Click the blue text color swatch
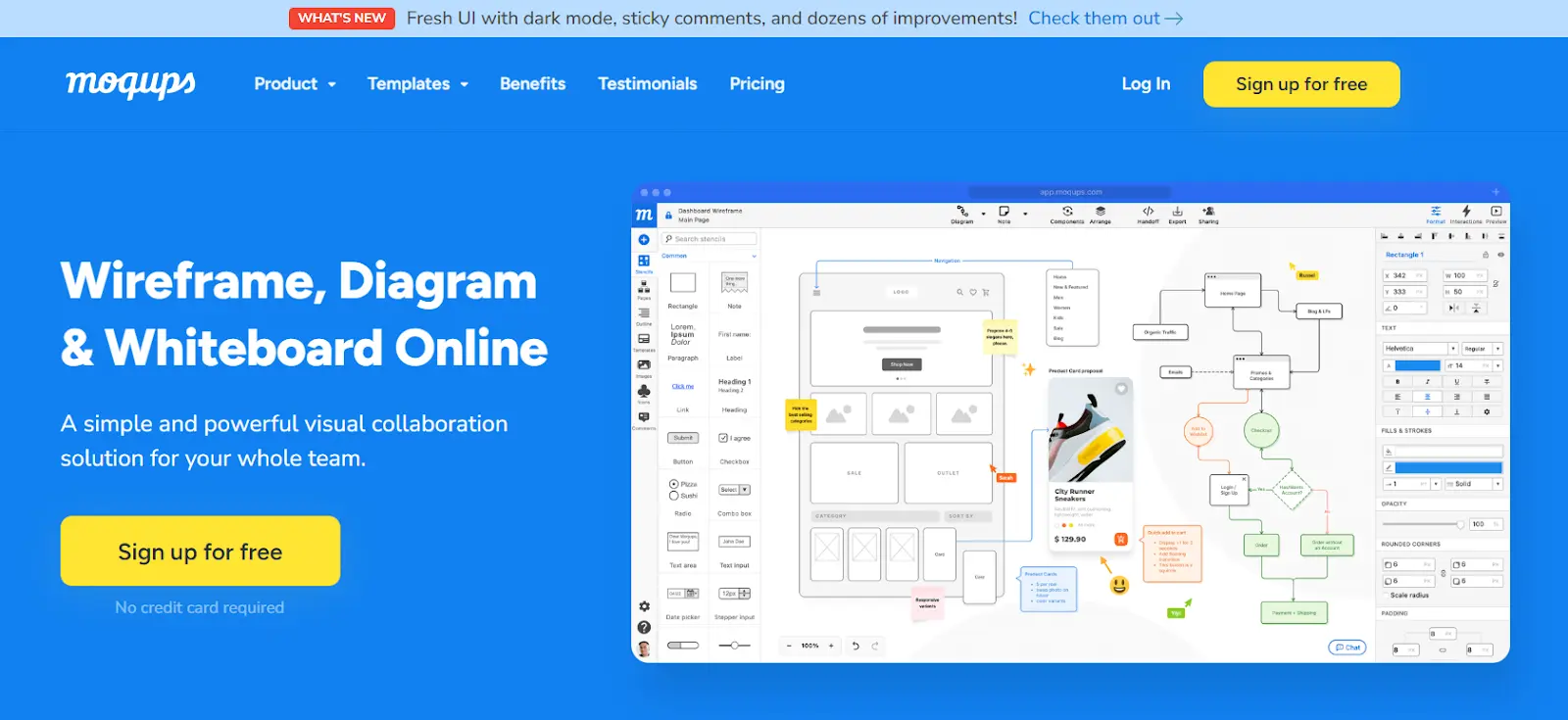Screen dimensions: 1568x720 1417,365
